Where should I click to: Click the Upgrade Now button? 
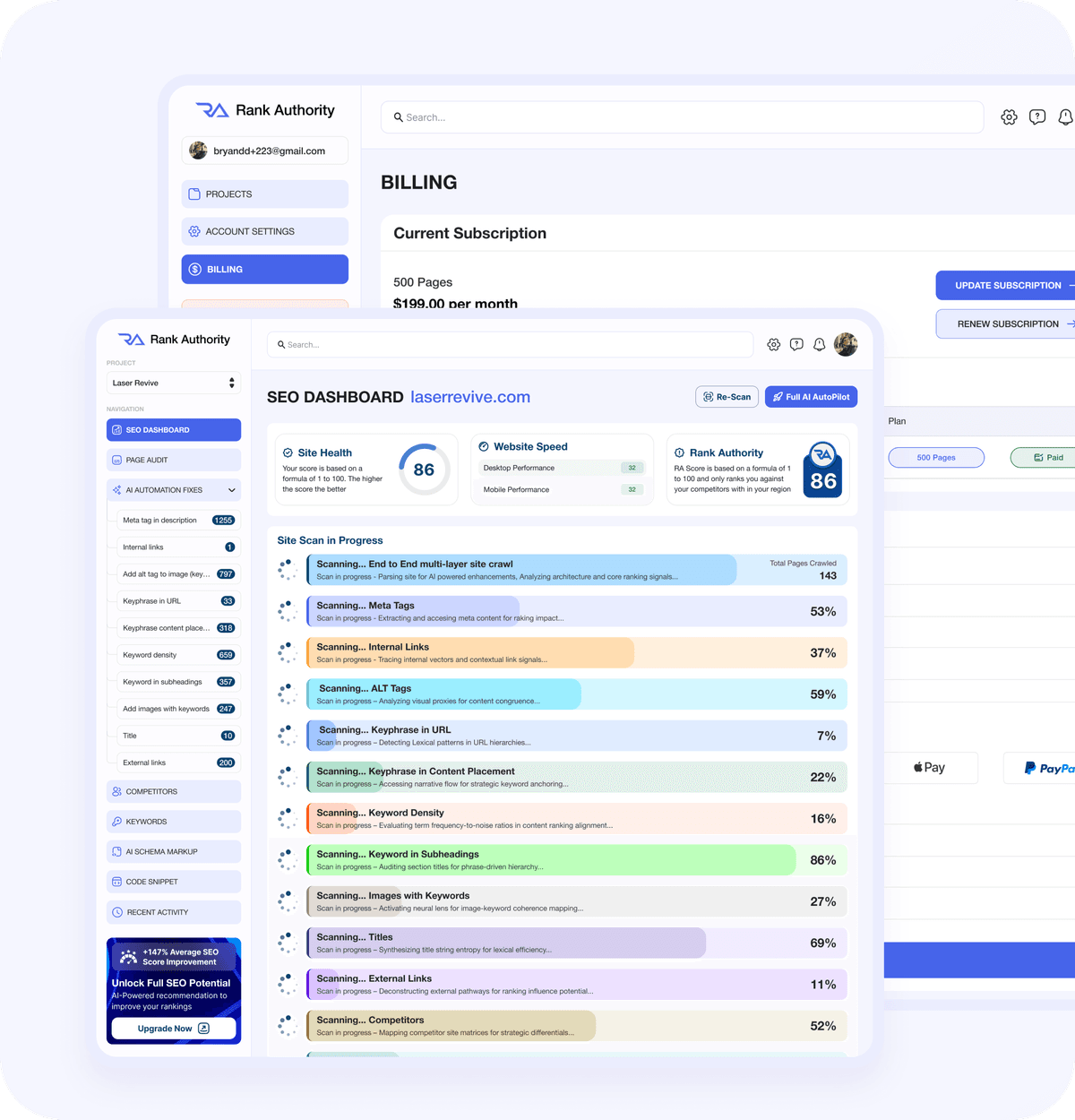[x=173, y=1028]
